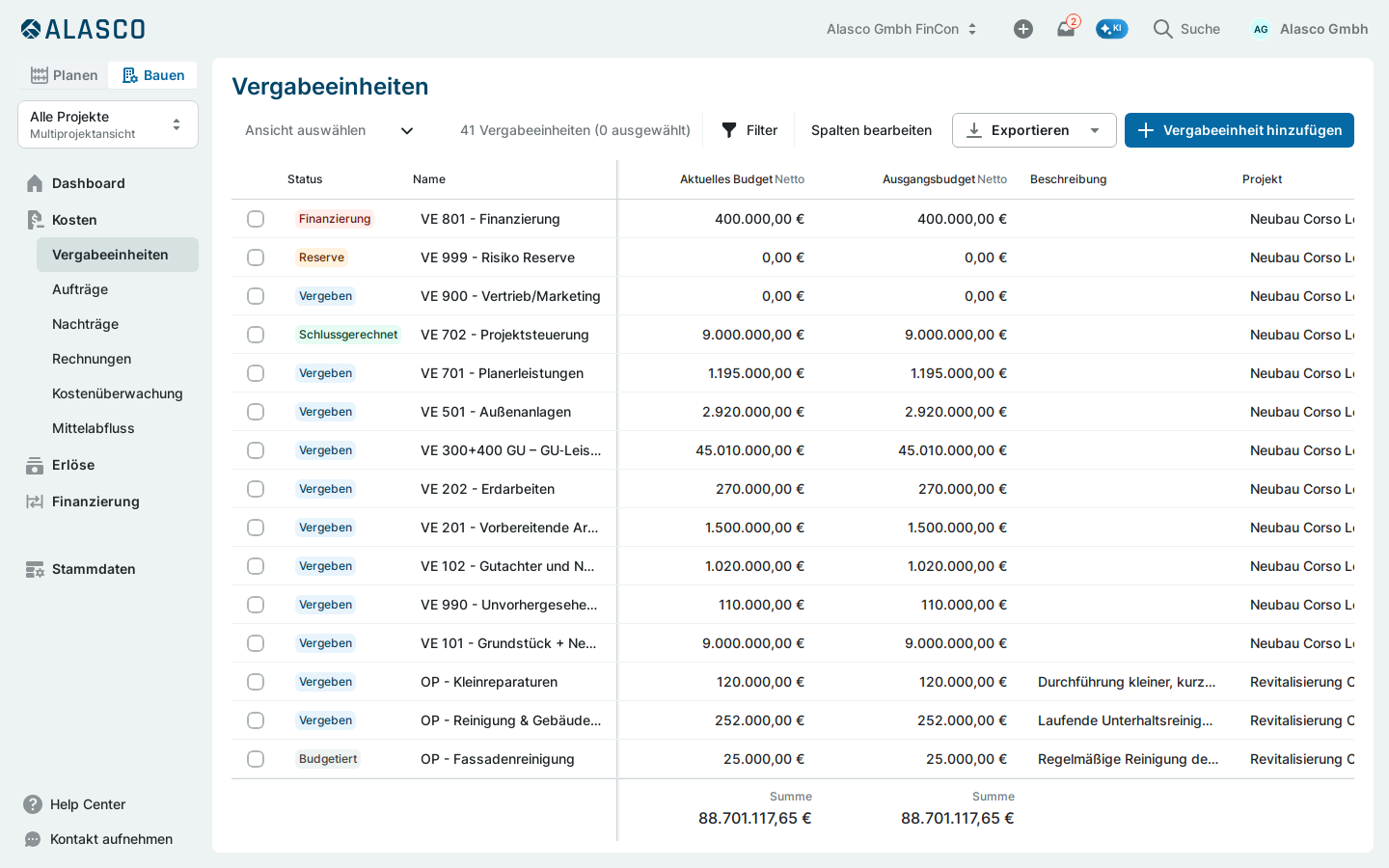Open the Filter option
The height and width of the screenshot is (868, 1389).
coord(749,130)
